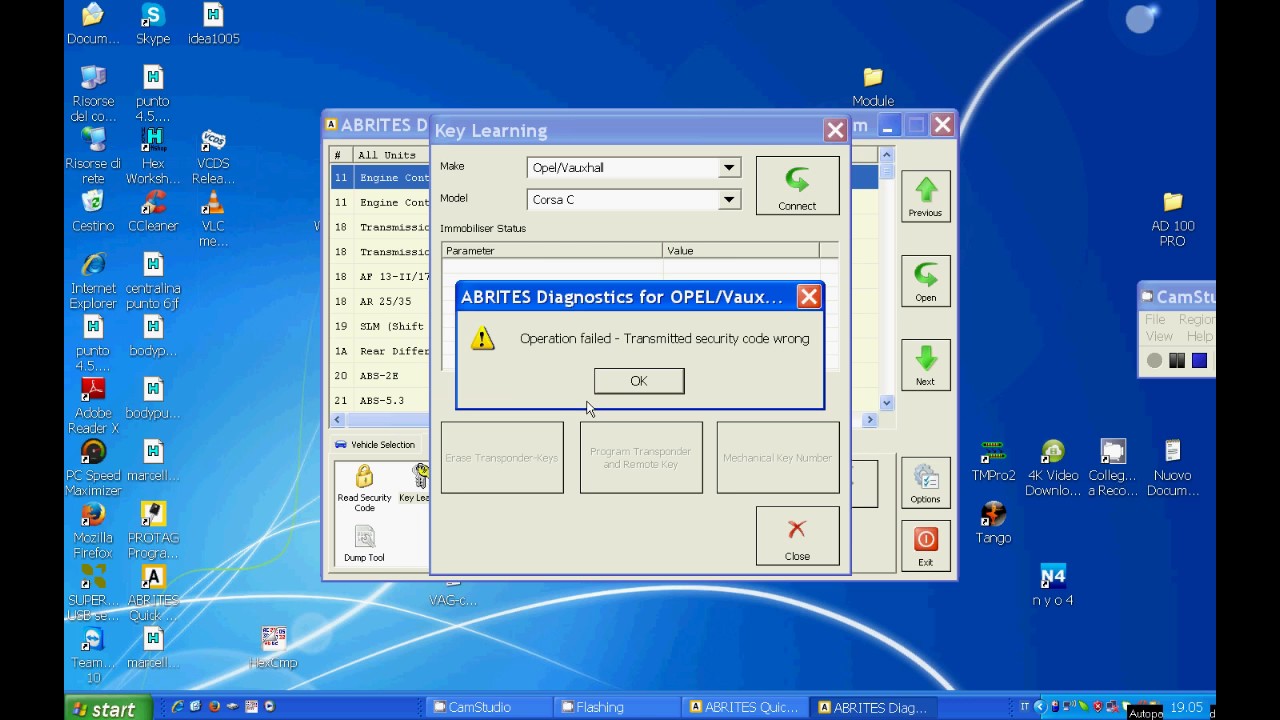This screenshot has height=720, width=1280.
Task: Open the Cestino recycle bin
Action: pos(93,211)
